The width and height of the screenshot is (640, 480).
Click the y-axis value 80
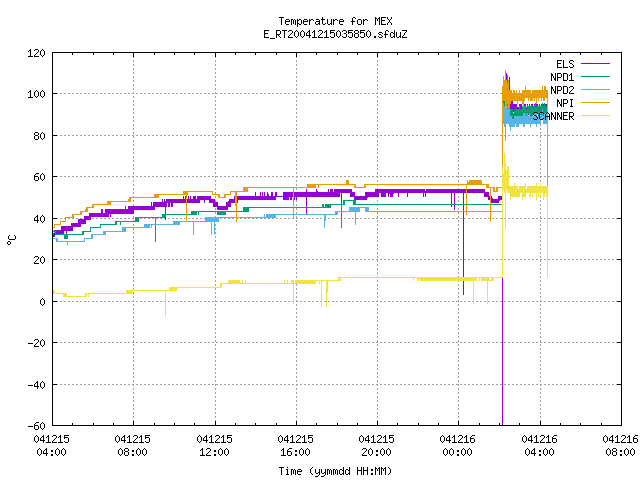point(39,136)
